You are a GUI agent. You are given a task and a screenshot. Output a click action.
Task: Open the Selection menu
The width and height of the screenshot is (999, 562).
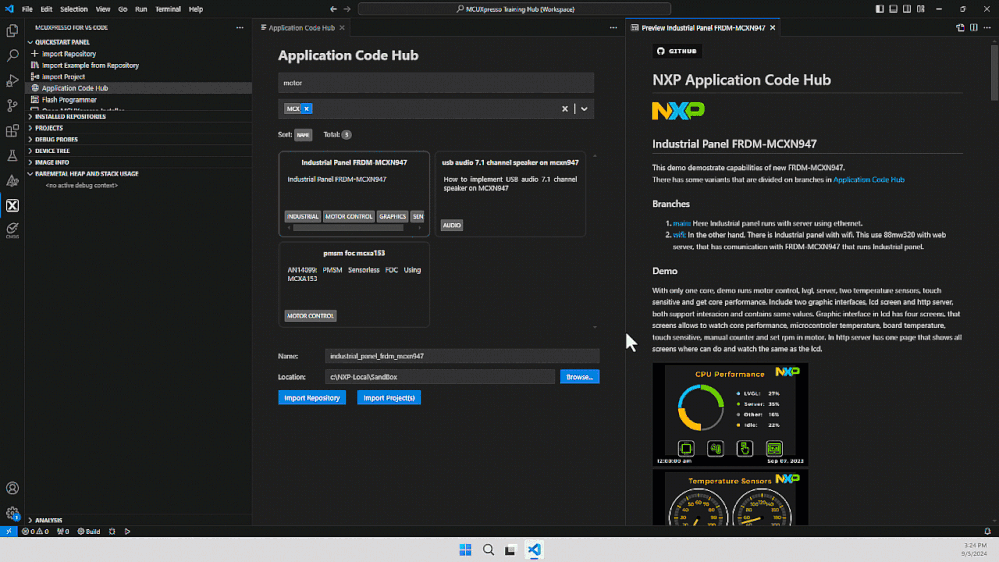pyautogui.click(x=74, y=9)
